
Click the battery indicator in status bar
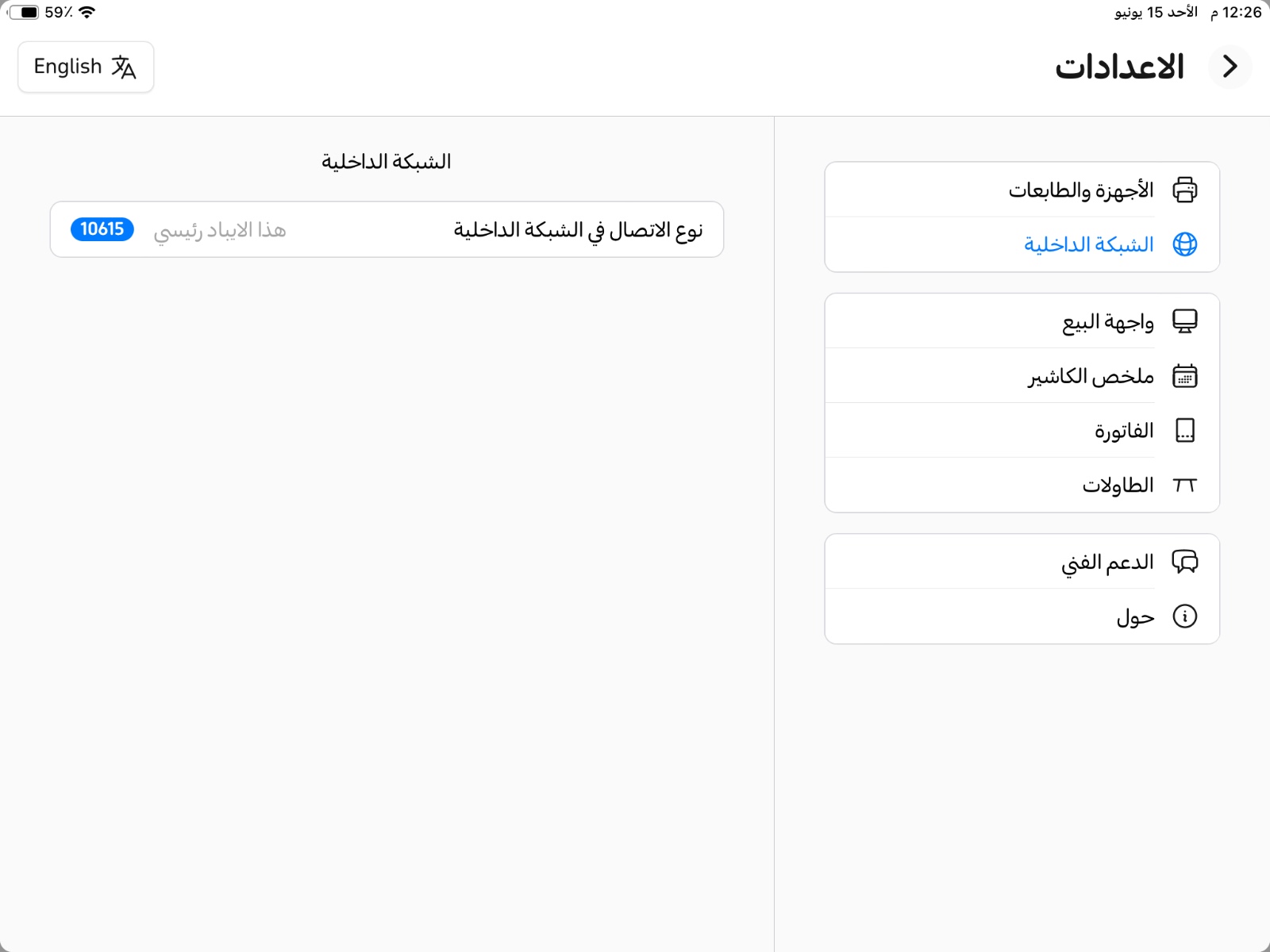coord(23,12)
